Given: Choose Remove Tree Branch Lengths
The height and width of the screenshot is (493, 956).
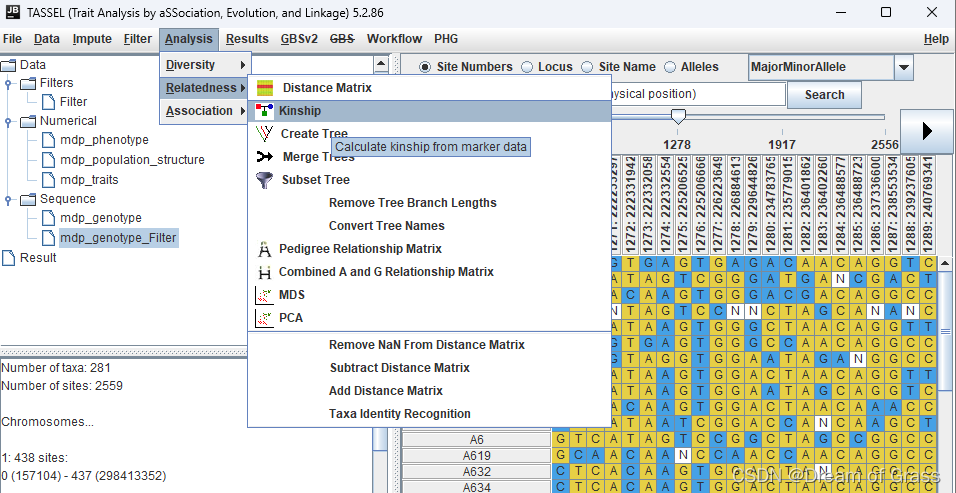Looking at the screenshot, I should [x=429, y=203].
